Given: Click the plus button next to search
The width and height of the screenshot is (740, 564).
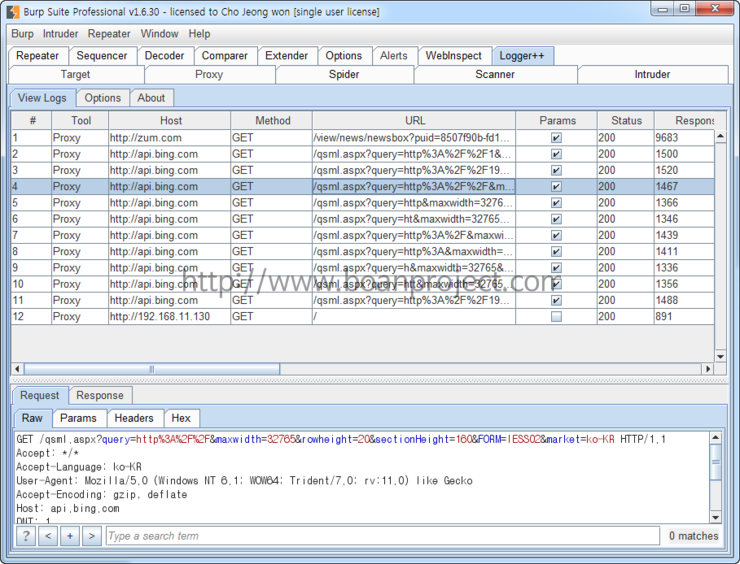Looking at the screenshot, I should [70, 536].
